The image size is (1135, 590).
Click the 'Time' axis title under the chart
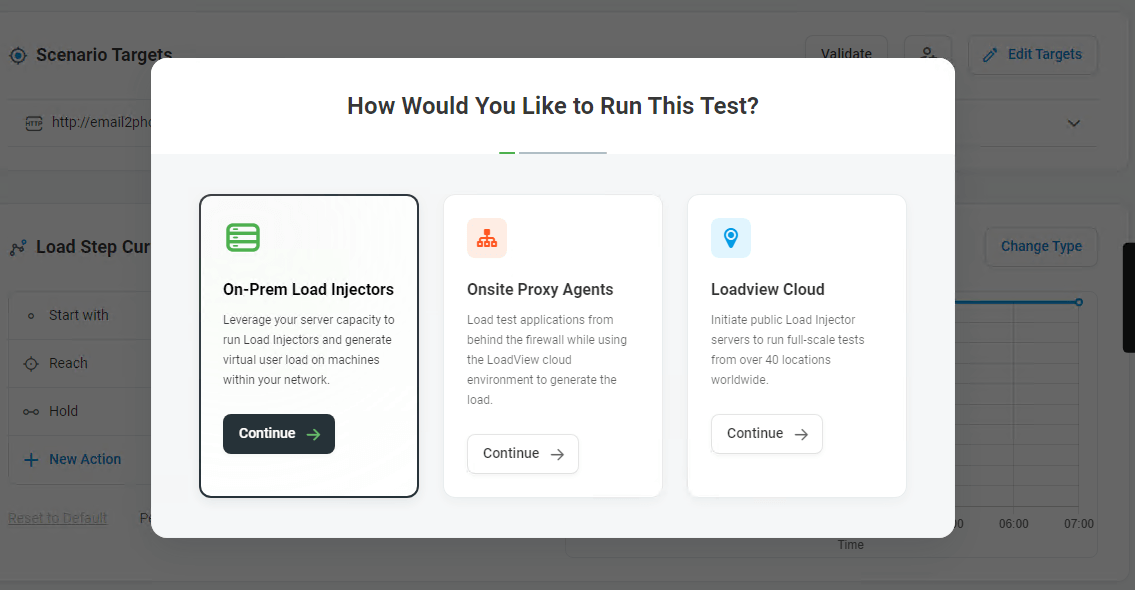point(851,544)
